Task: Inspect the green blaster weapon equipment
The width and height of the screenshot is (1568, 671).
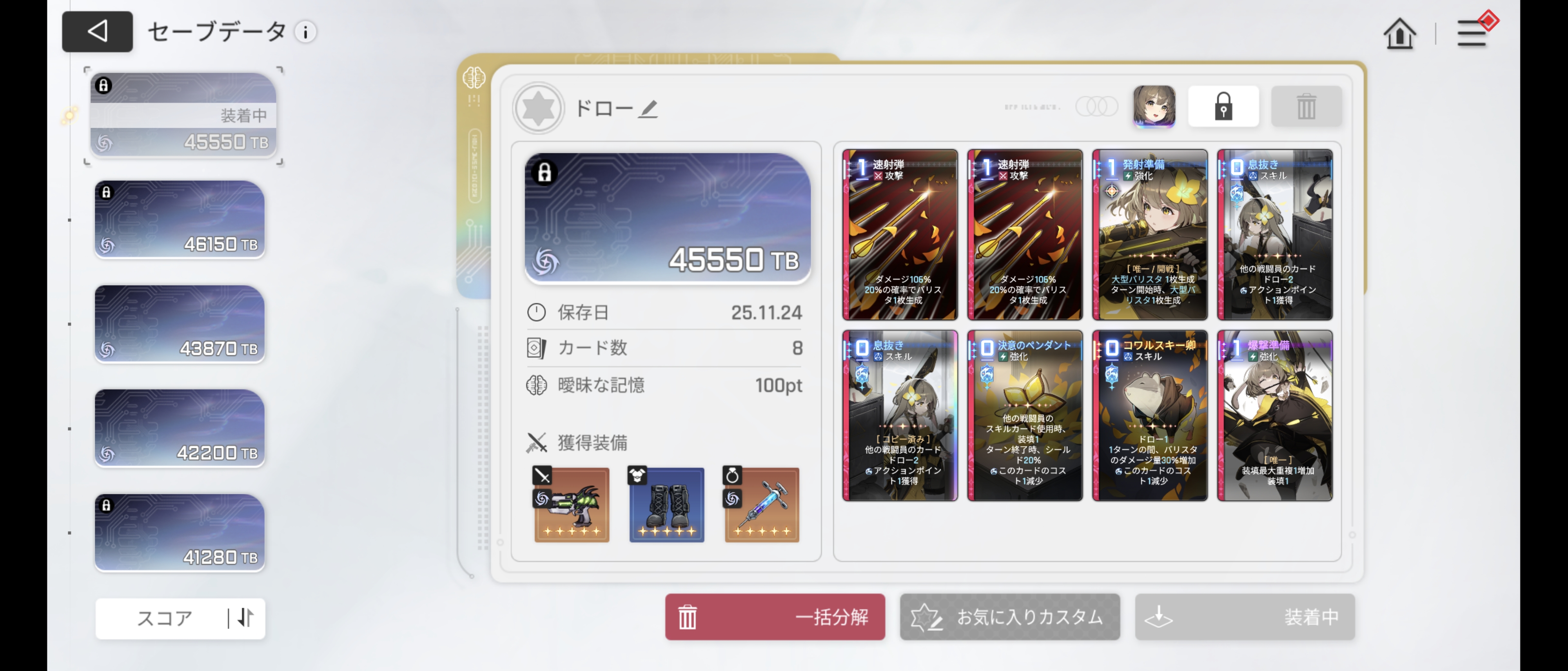Action: 571,504
